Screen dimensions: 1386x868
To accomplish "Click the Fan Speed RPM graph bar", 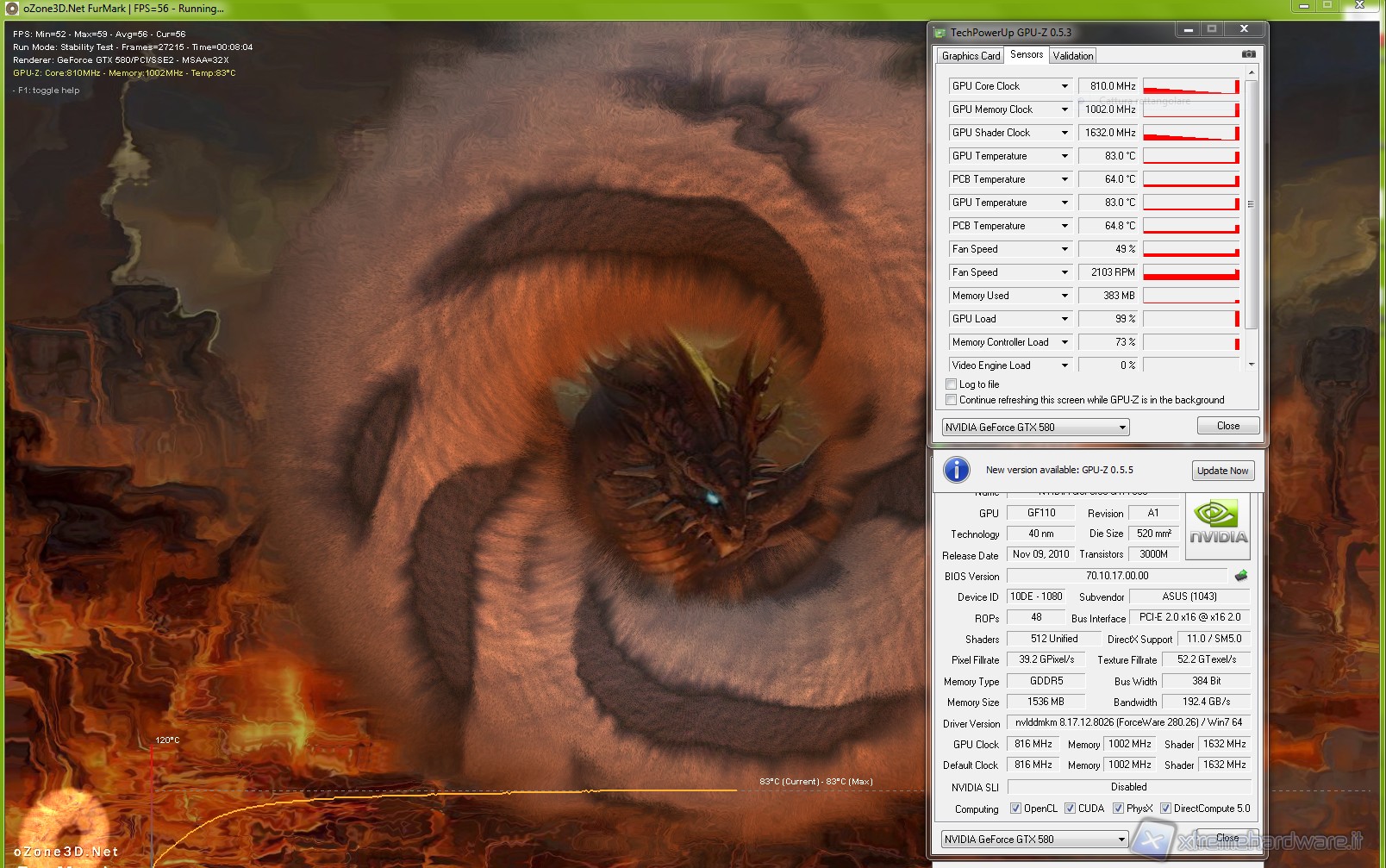I will click(1190, 272).
